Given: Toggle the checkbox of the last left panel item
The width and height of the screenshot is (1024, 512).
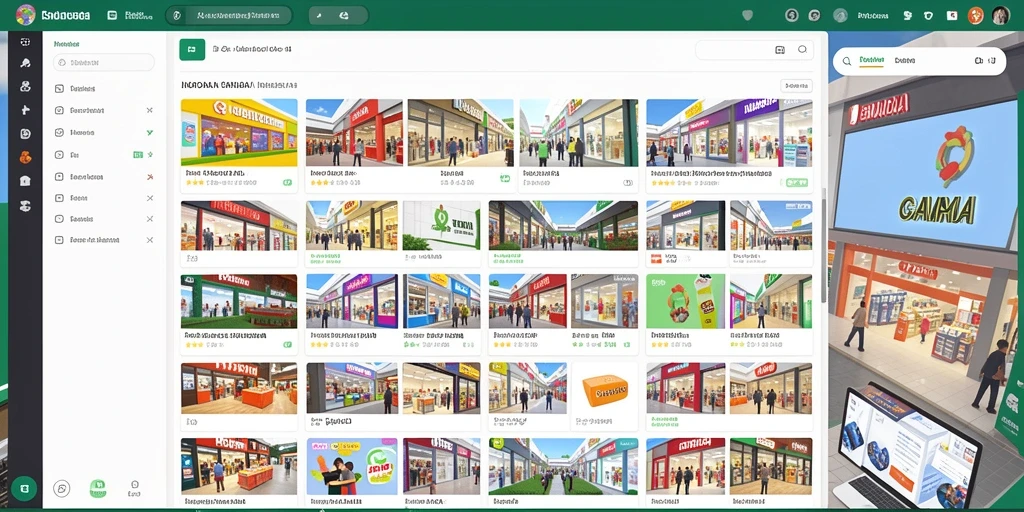Looking at the screenshot, I should (59, 240).
